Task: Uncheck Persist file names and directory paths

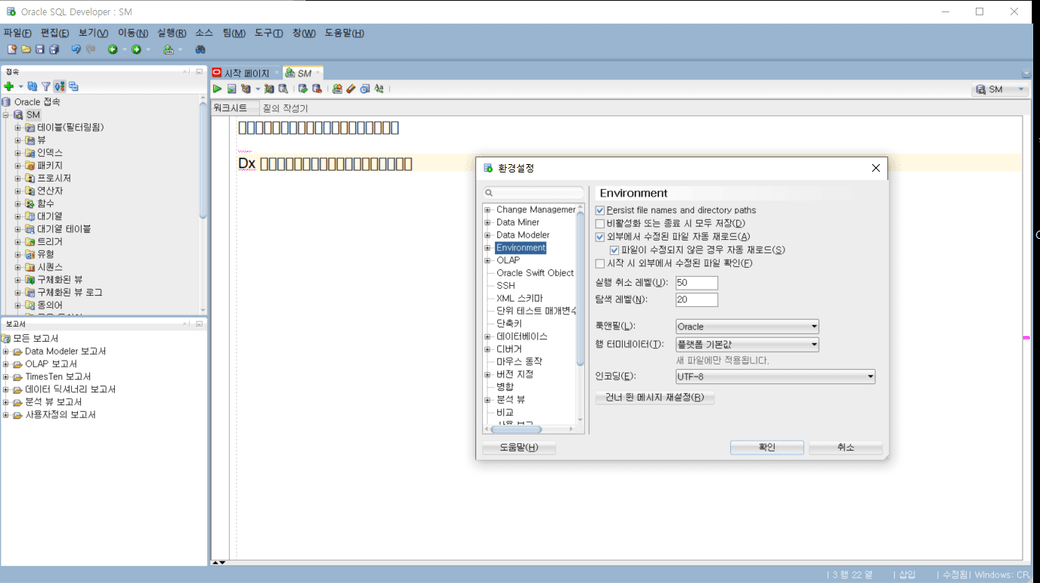Action: click(x=600, y=211)
